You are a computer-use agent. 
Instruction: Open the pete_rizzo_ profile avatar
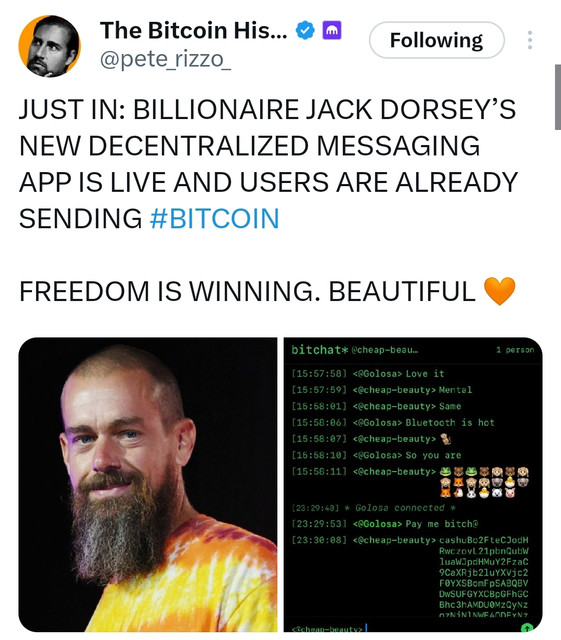[x=49, y=46]
